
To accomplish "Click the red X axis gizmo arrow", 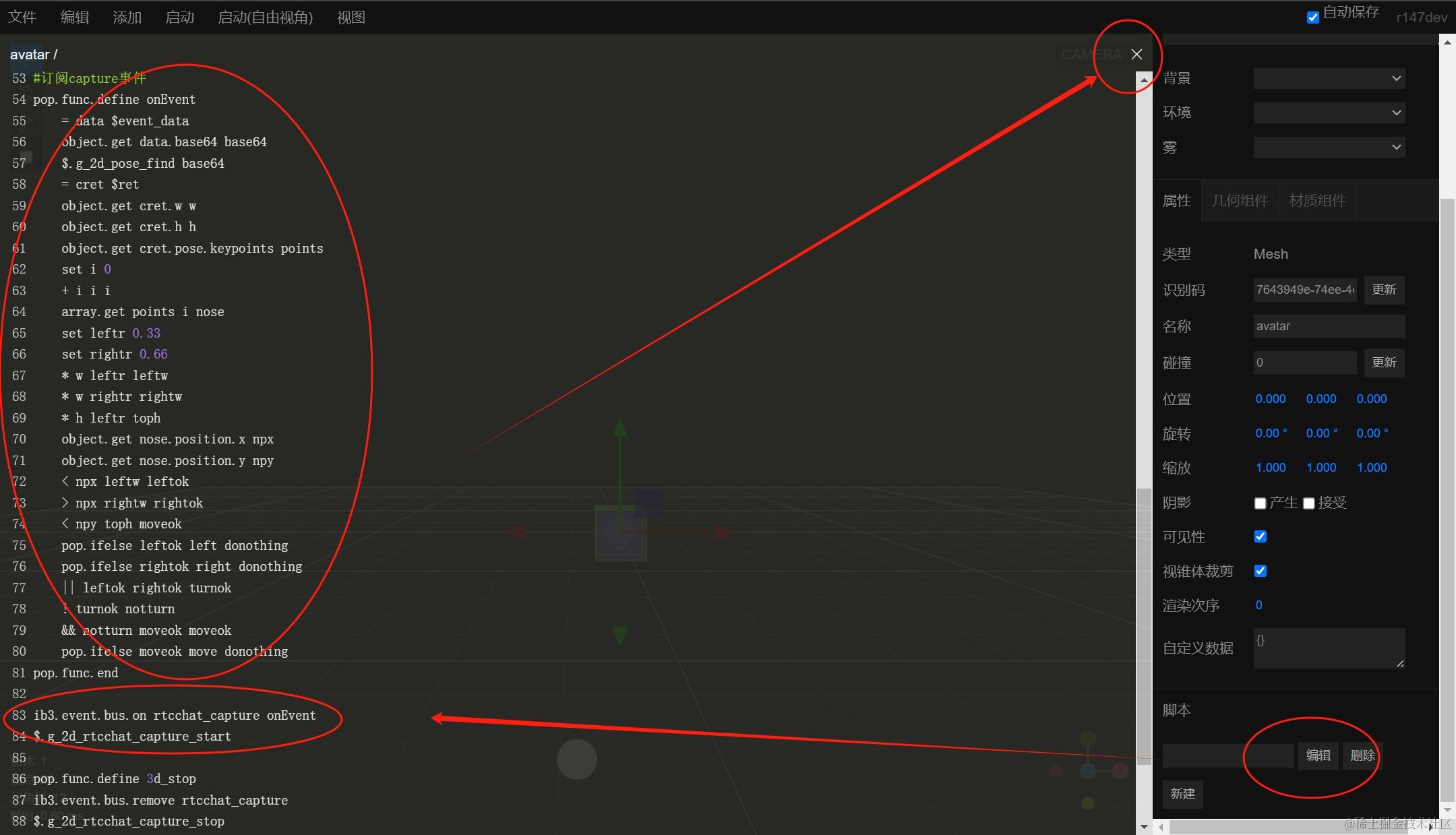I will pos(723,532).
